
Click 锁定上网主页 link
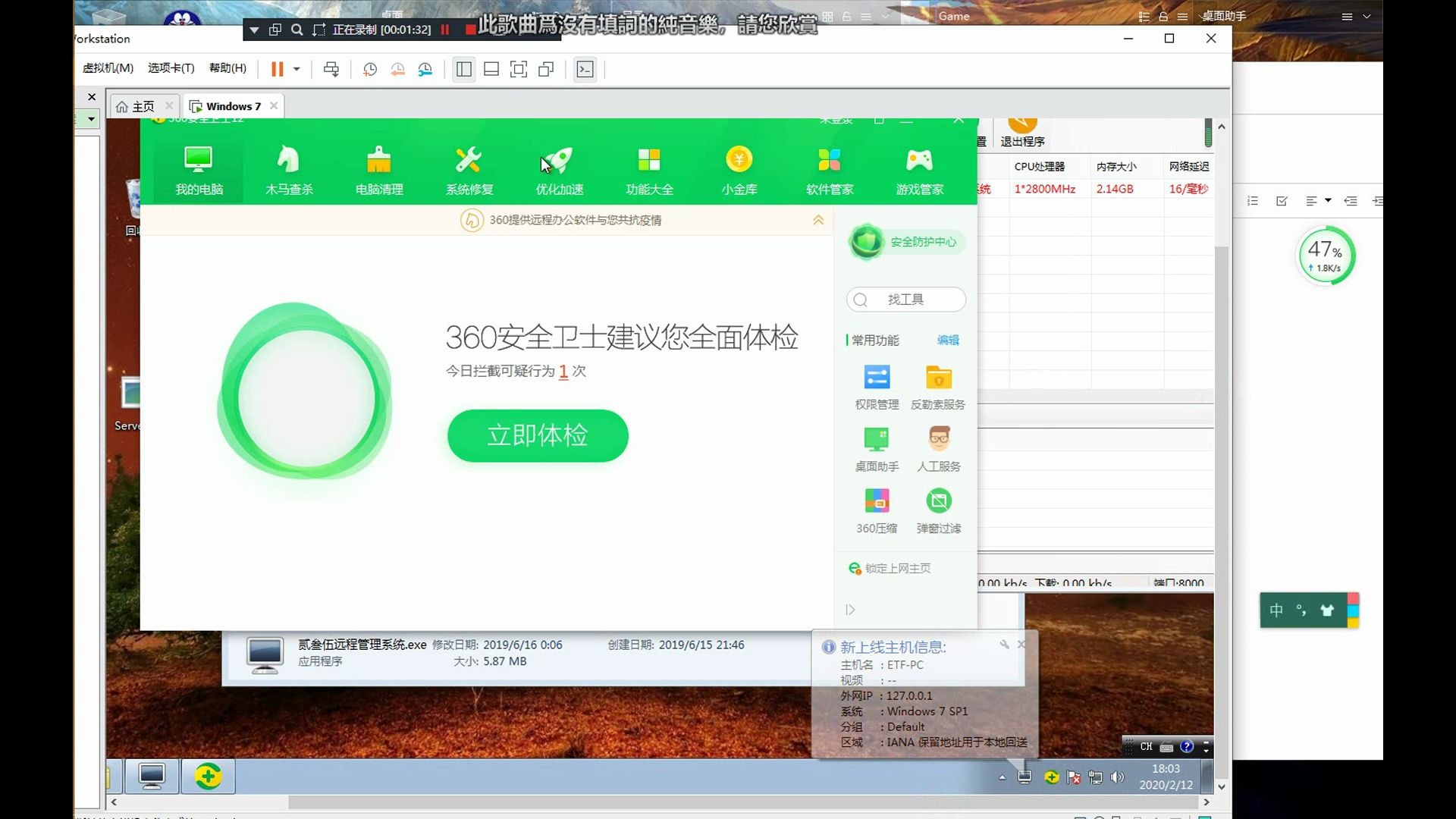(x=890, y=568)
